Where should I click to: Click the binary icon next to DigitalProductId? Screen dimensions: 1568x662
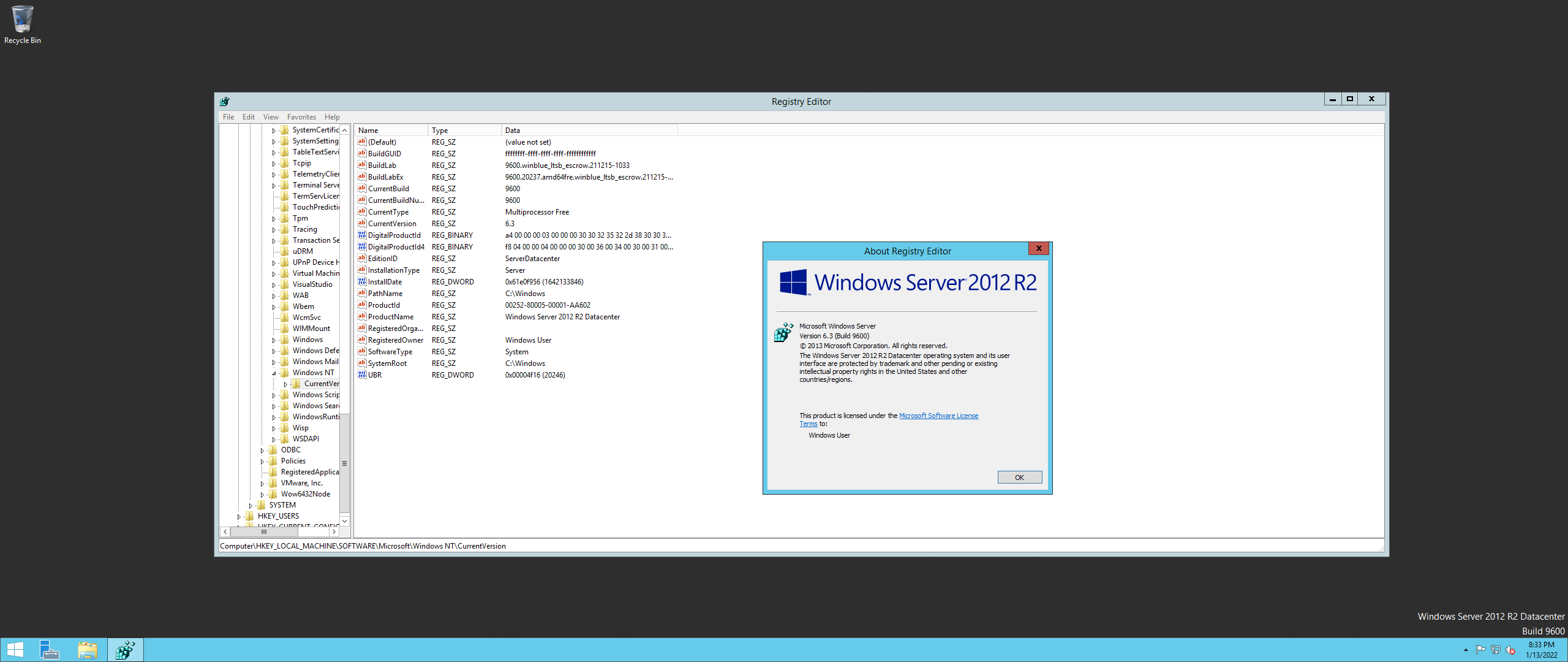click(x=362, y=235)
